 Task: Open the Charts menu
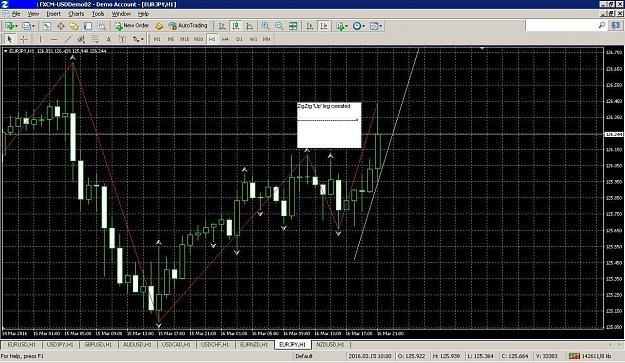point(76,14)
